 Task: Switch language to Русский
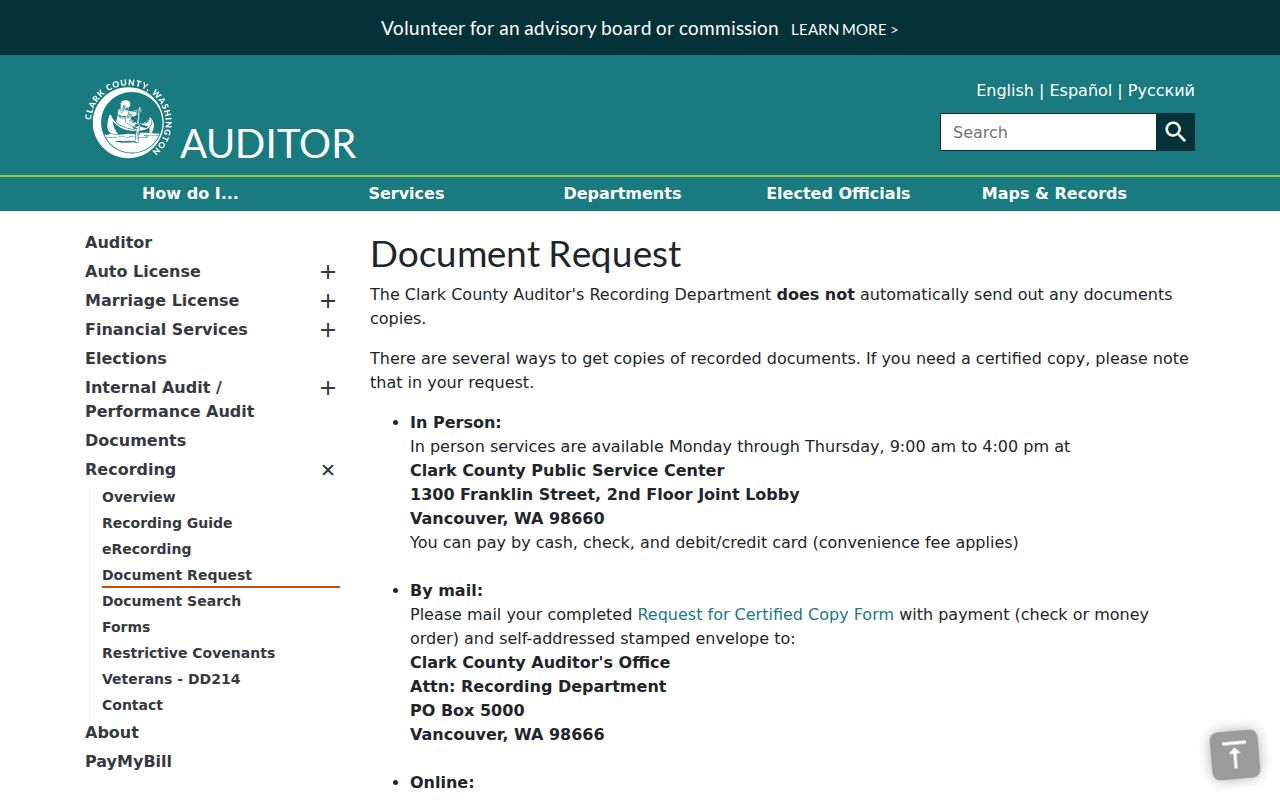click(1161, 90)
